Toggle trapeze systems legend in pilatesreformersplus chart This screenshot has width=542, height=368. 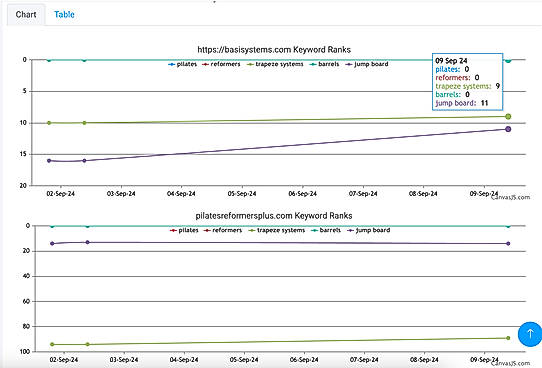pyautogui.click(x=277, y=230)
